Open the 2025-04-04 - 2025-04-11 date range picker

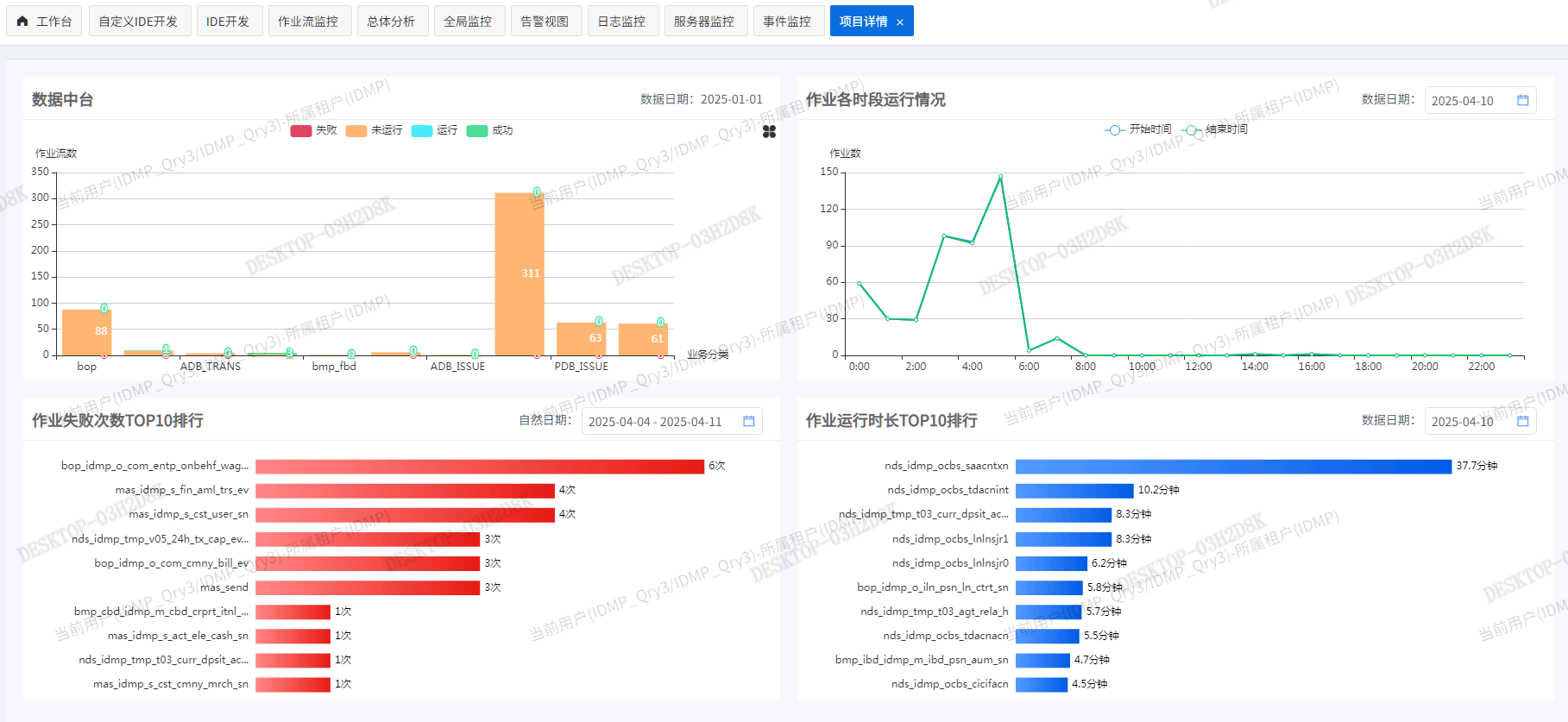(x=671, y=421)
